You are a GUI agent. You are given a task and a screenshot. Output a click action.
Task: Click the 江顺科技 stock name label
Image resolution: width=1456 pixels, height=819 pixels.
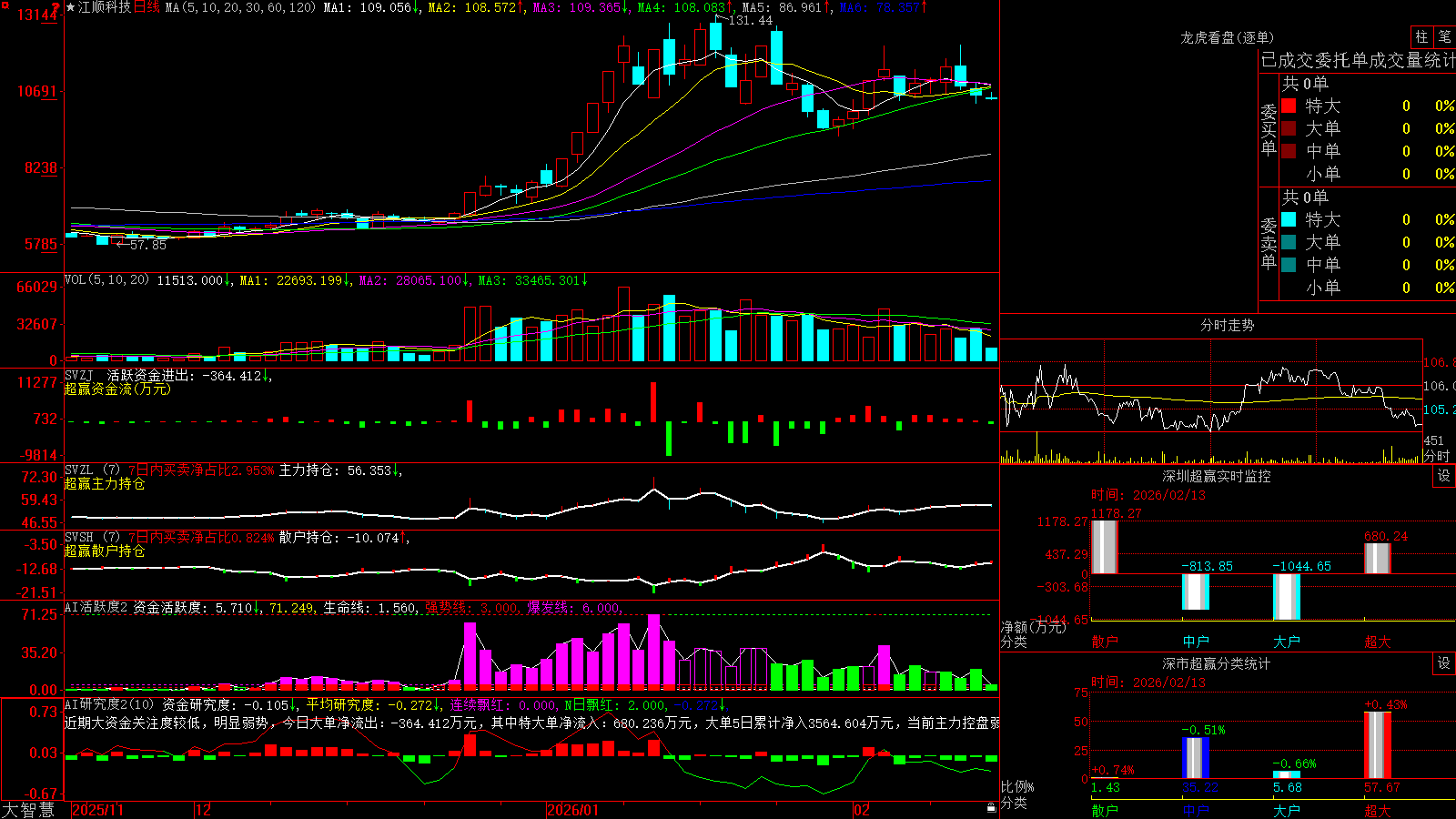105,7
